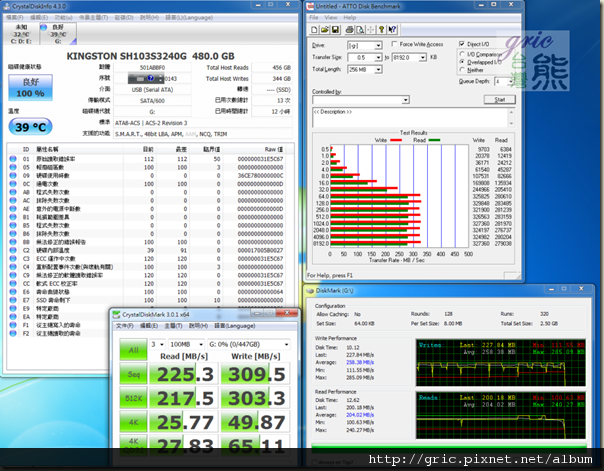This screenshot has height=471, width=604.
Task: Click the Print icon in ATTO toolbar
Action: tap(350, 30)
